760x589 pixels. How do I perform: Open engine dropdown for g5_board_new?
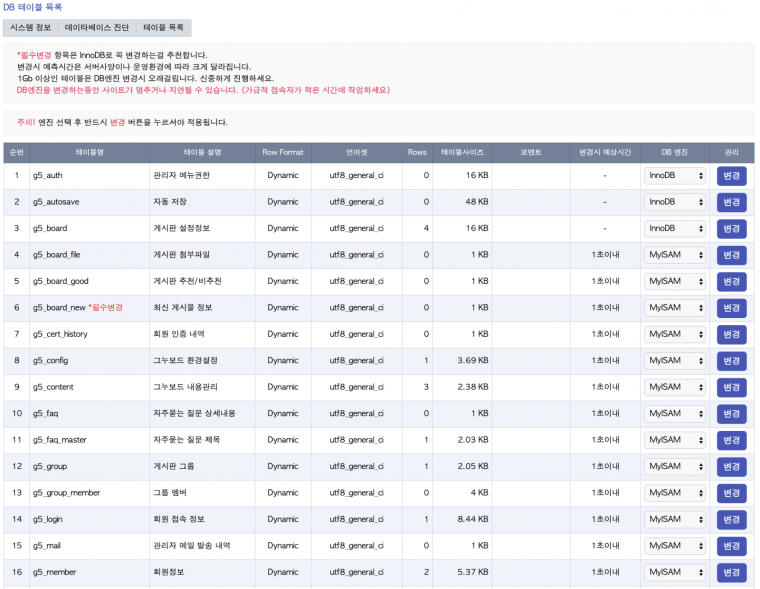click(x=676, y=308)
